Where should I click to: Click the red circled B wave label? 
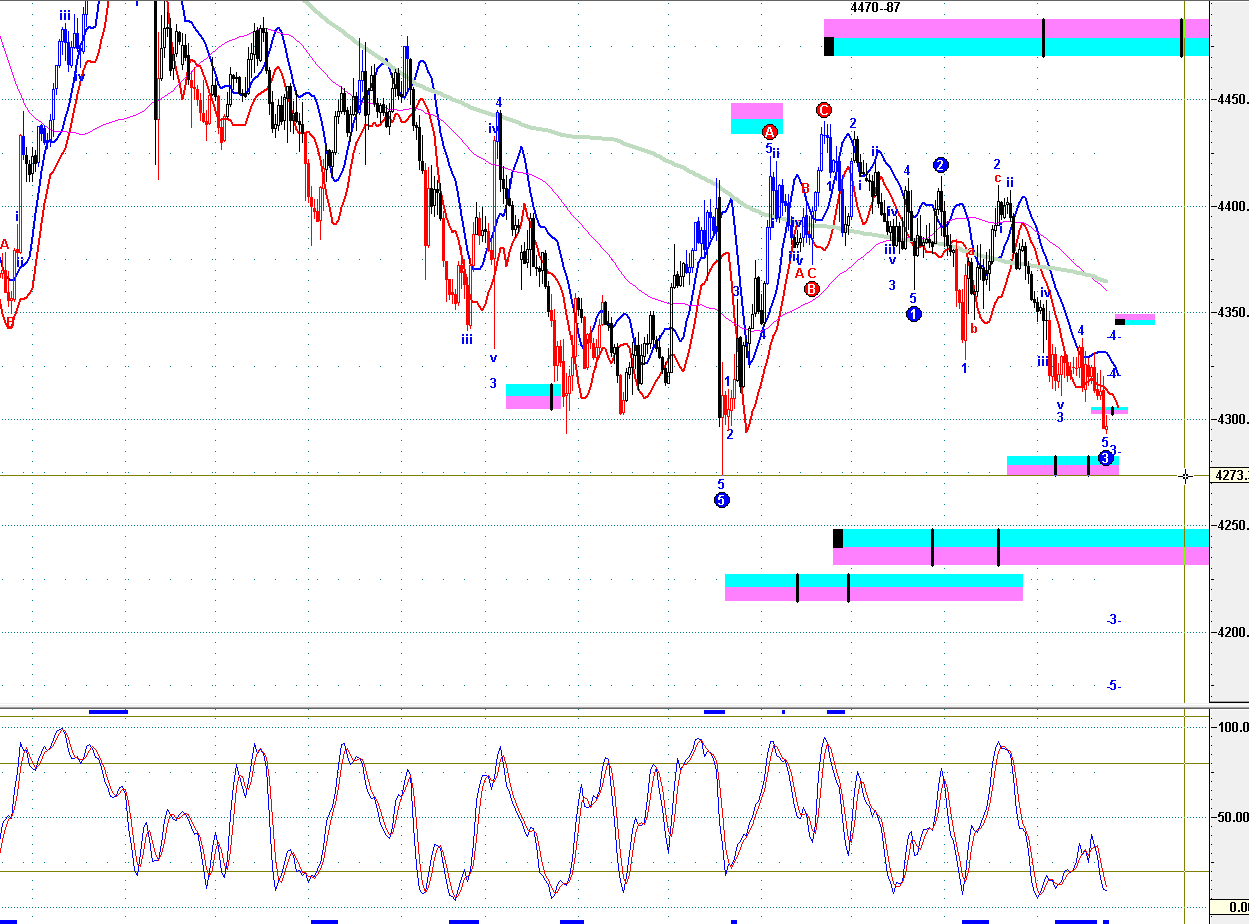tap(811, 289)
